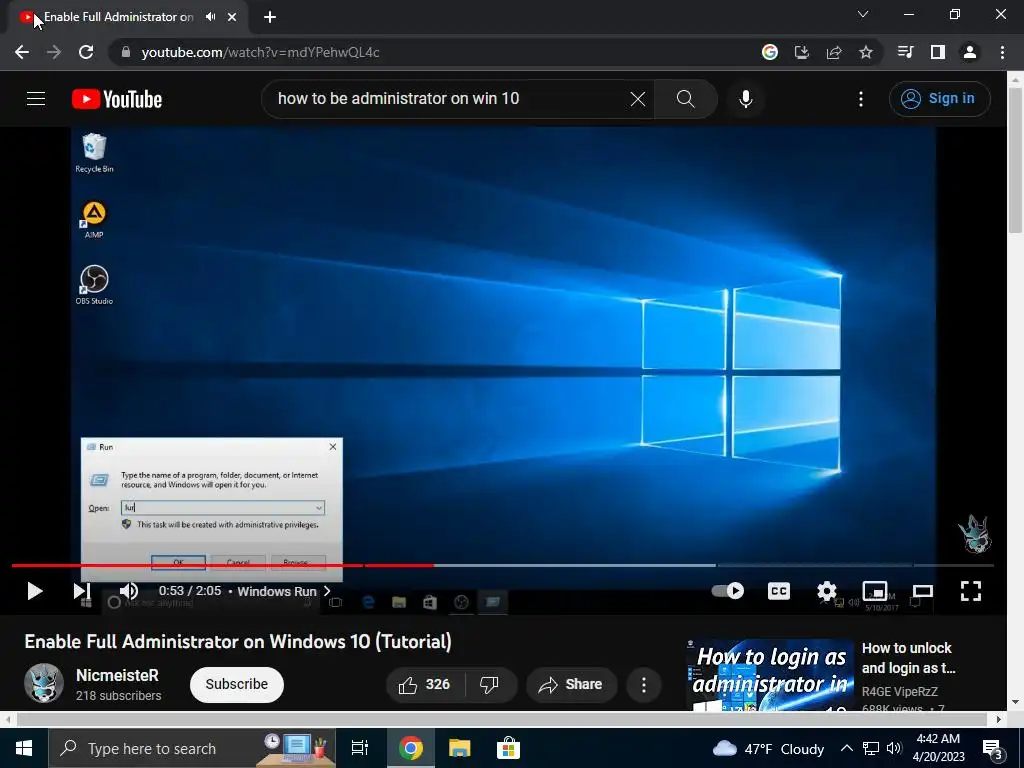Search with voice microphone

click(x=746, y=99)
